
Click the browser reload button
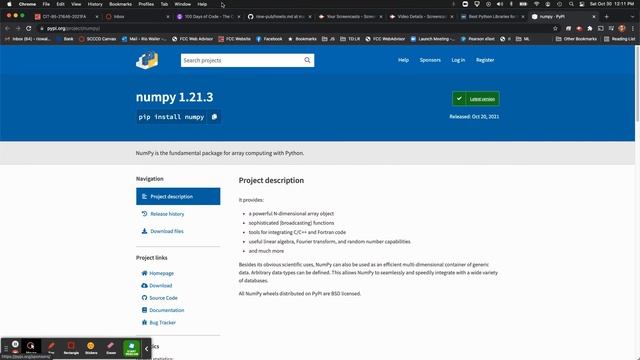pyautogui.click(x=29, y=28)
